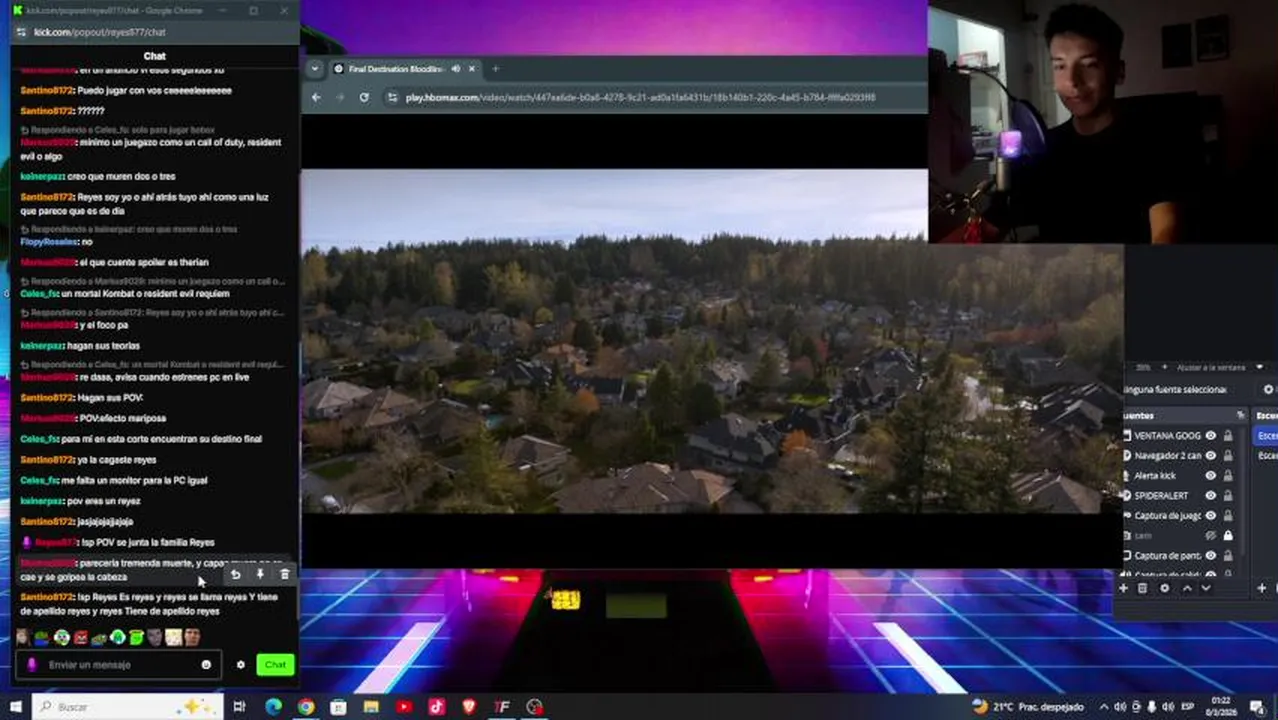Open OBS Studio from taskbar

click(535, 707)
